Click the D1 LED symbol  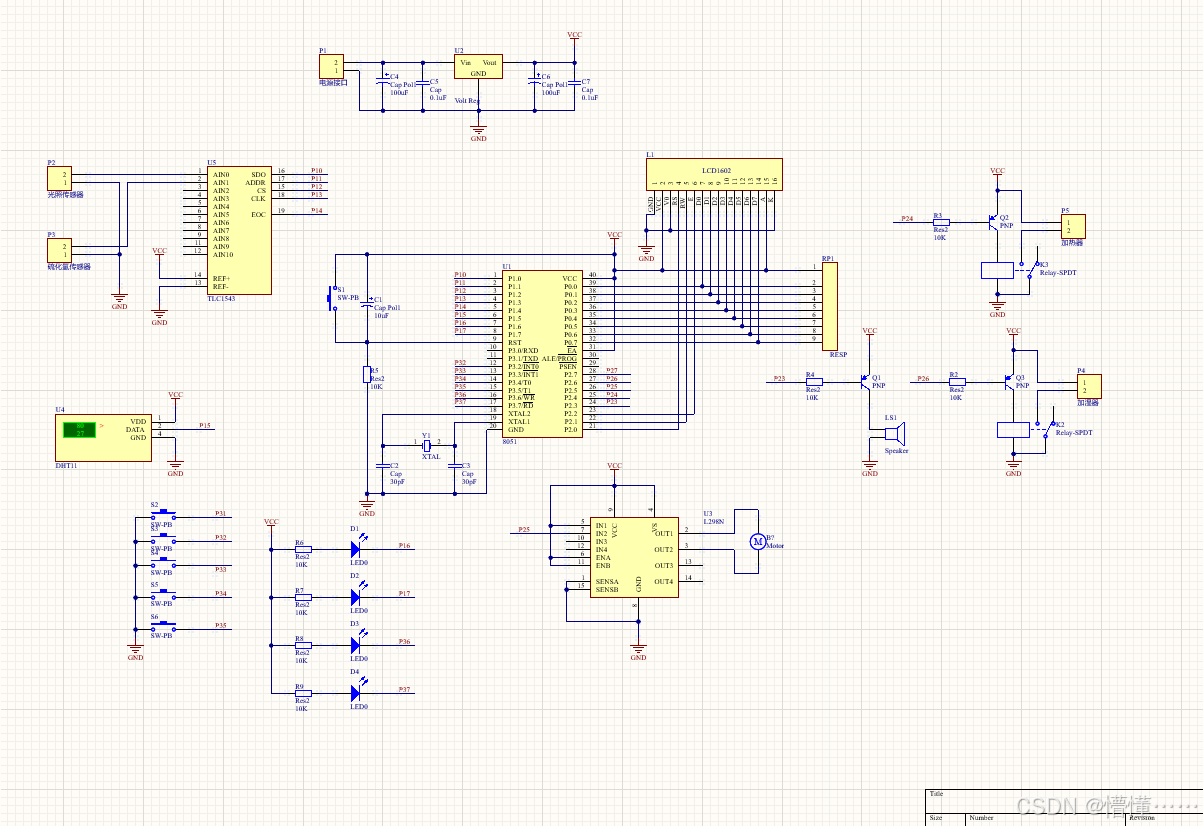tap(357, 549)
